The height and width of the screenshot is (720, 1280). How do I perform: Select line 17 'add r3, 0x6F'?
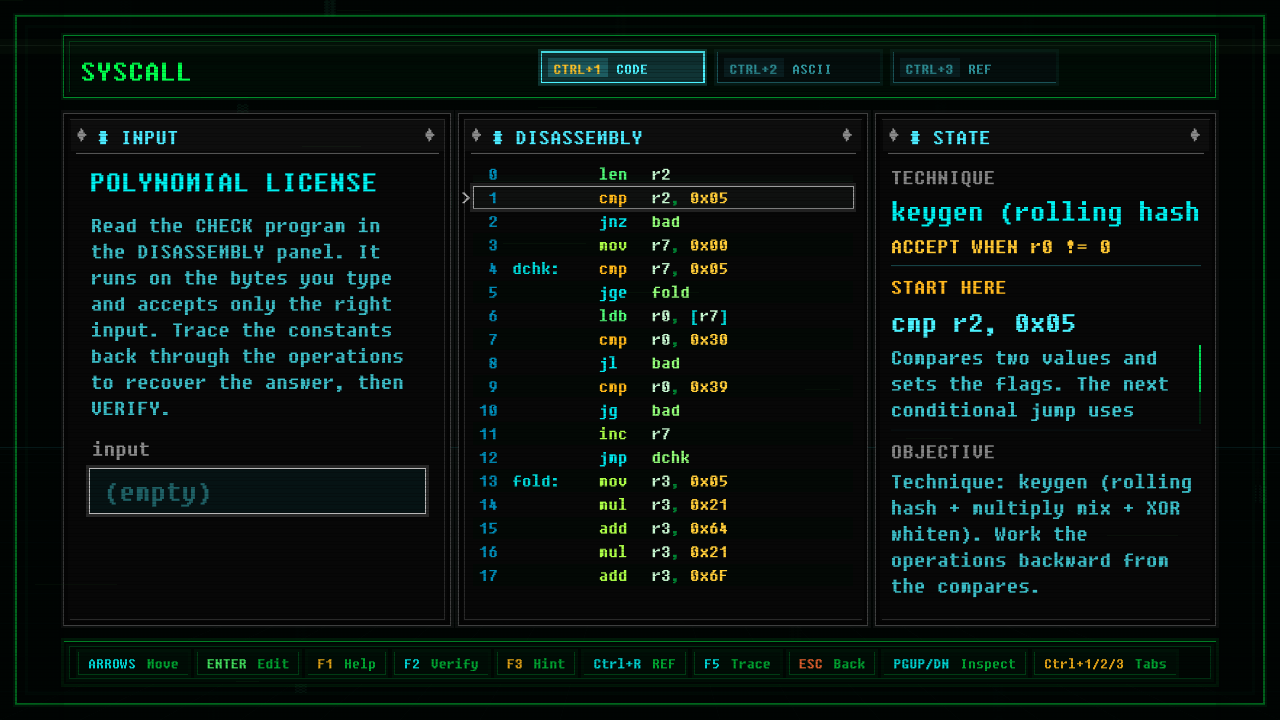point(663,576)
